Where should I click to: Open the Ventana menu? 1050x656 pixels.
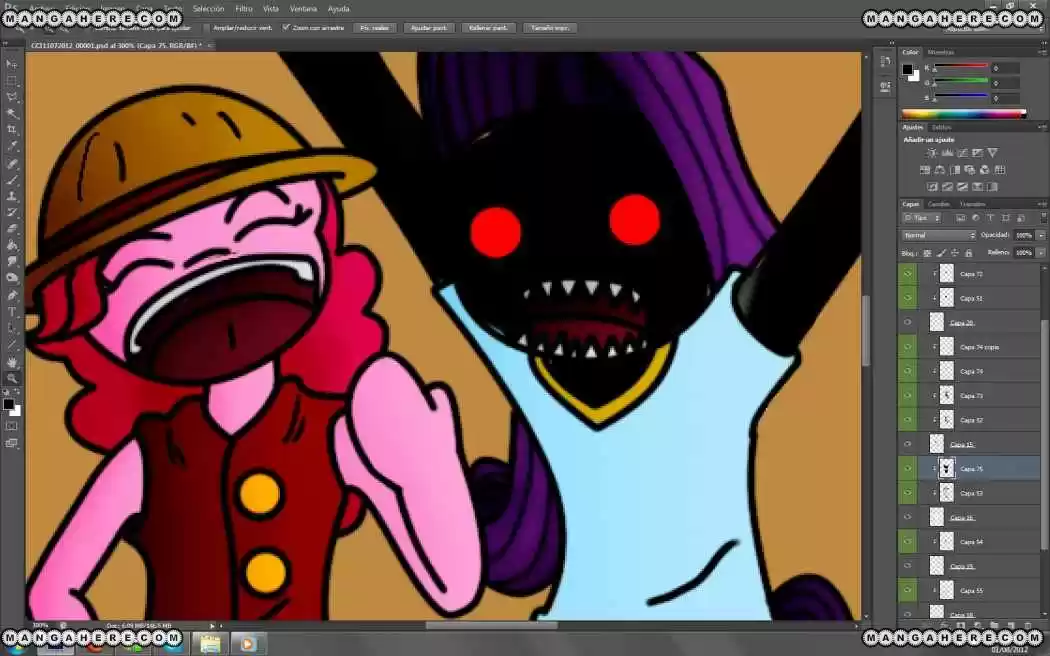[x=303, y=9]
